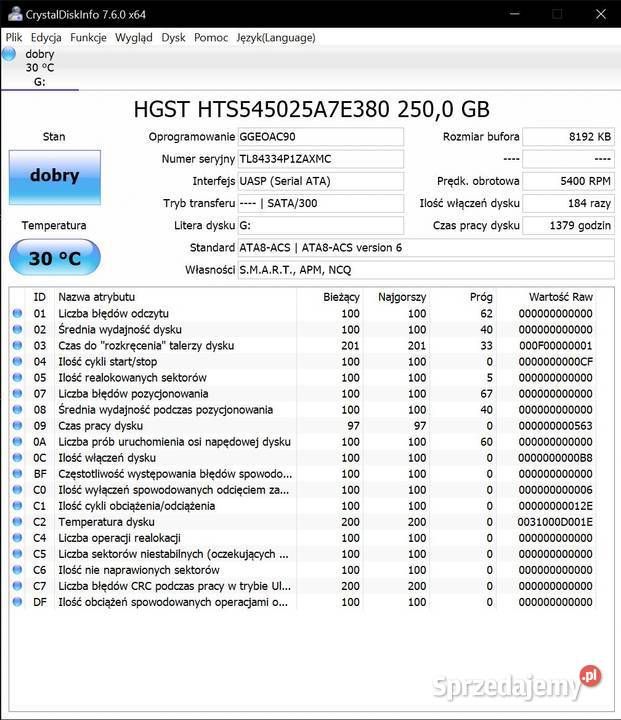Open the Dysk menu

click(x=173, y=38)
